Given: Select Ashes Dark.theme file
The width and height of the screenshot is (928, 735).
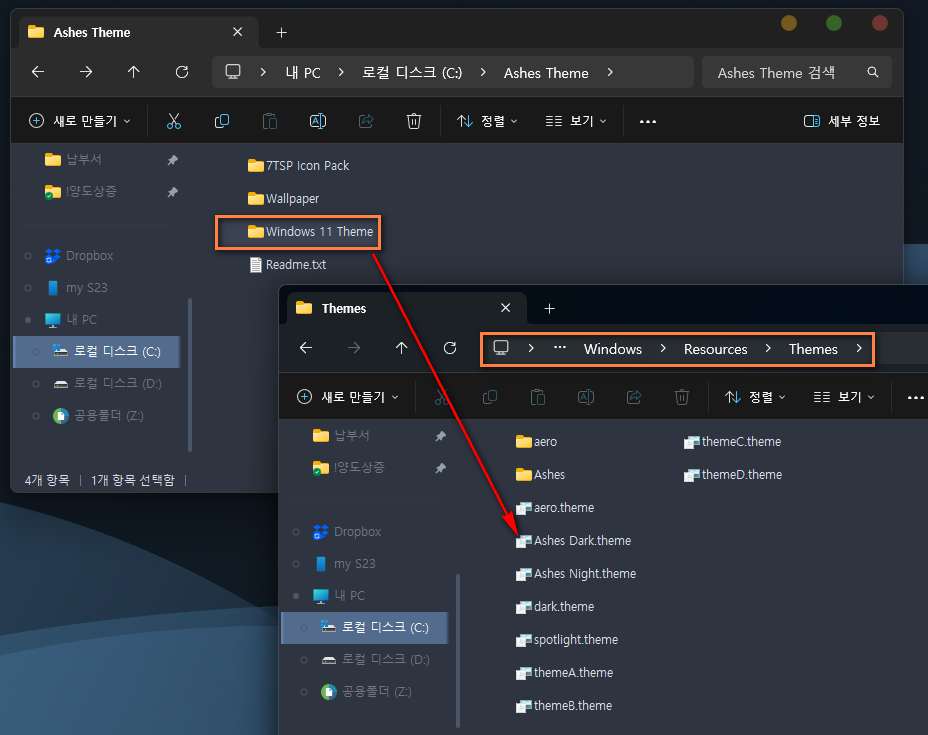Looking at the screenshot, I should (x=573, y=541).
